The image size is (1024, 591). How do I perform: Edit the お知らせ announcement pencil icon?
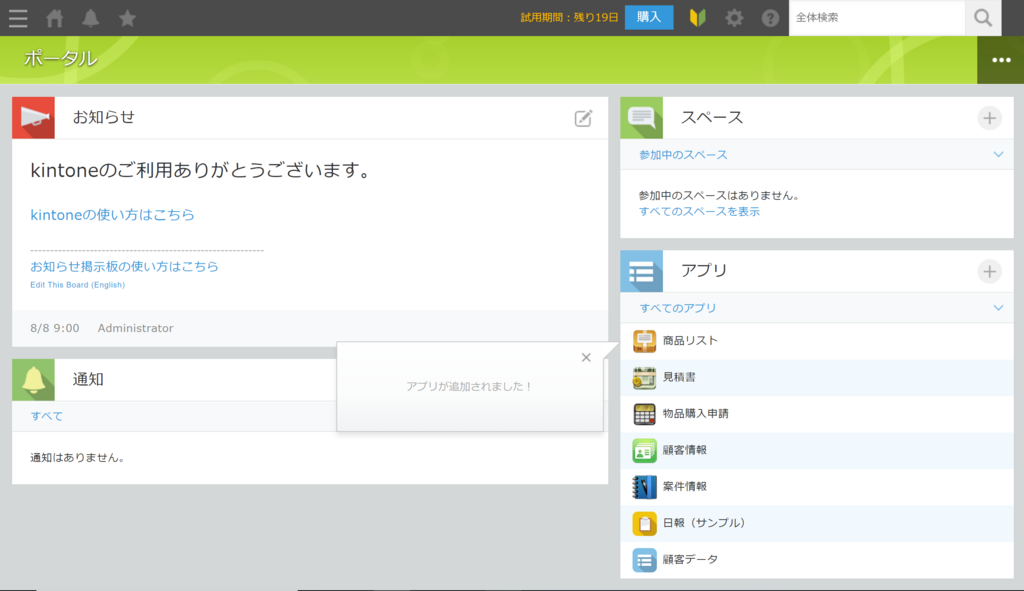pyautogui.click(x=583, y=118)
